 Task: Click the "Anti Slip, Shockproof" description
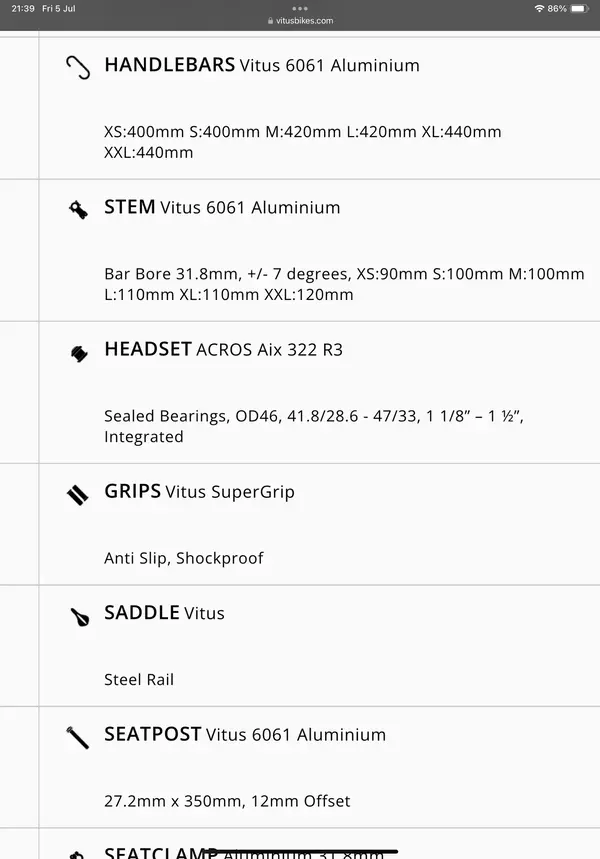[x=184, y=558]
